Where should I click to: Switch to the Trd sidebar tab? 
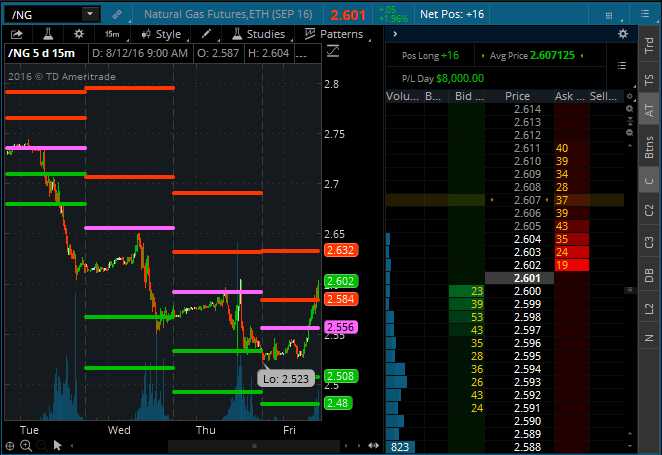point(649,44)
